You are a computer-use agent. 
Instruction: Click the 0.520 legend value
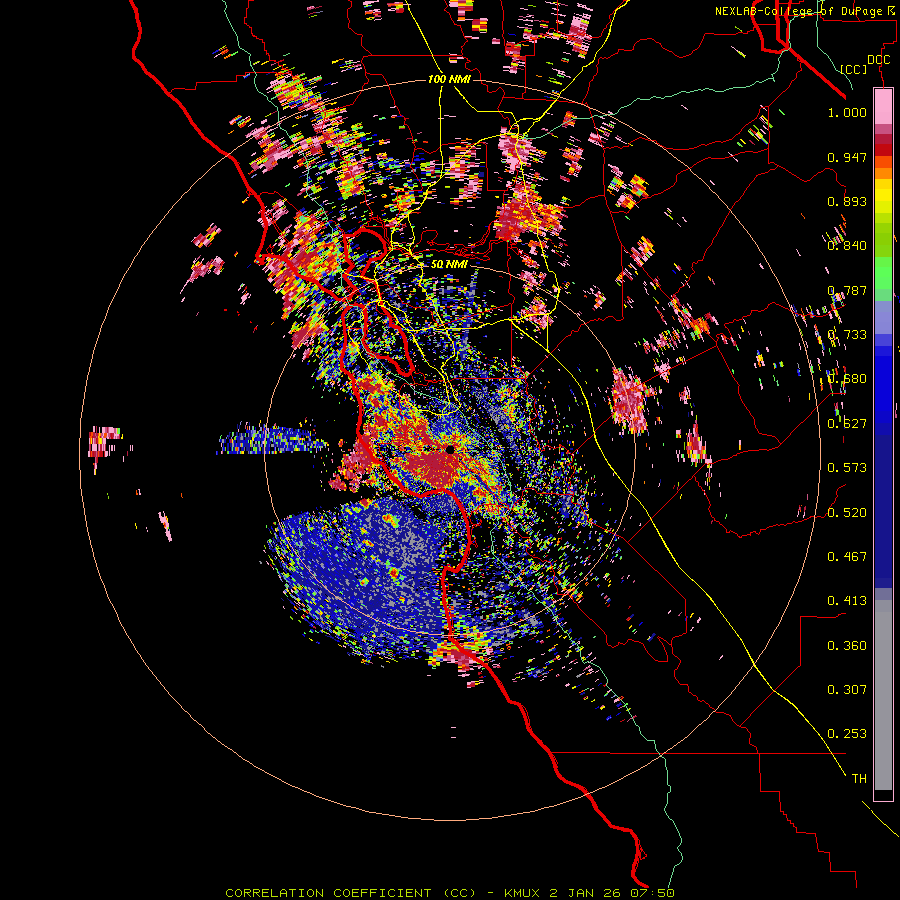point(847,513)
